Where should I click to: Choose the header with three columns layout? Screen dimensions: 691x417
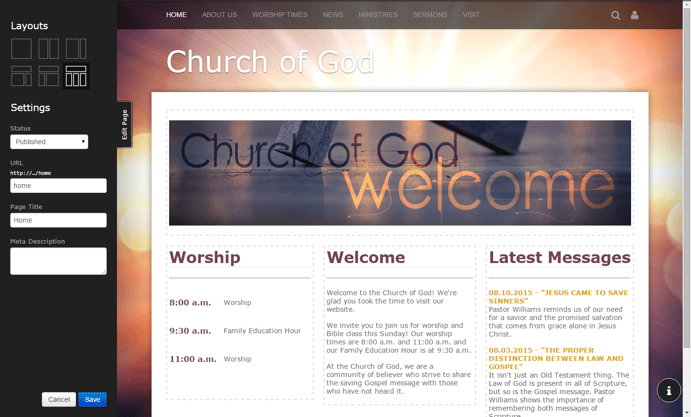[76, 76]
